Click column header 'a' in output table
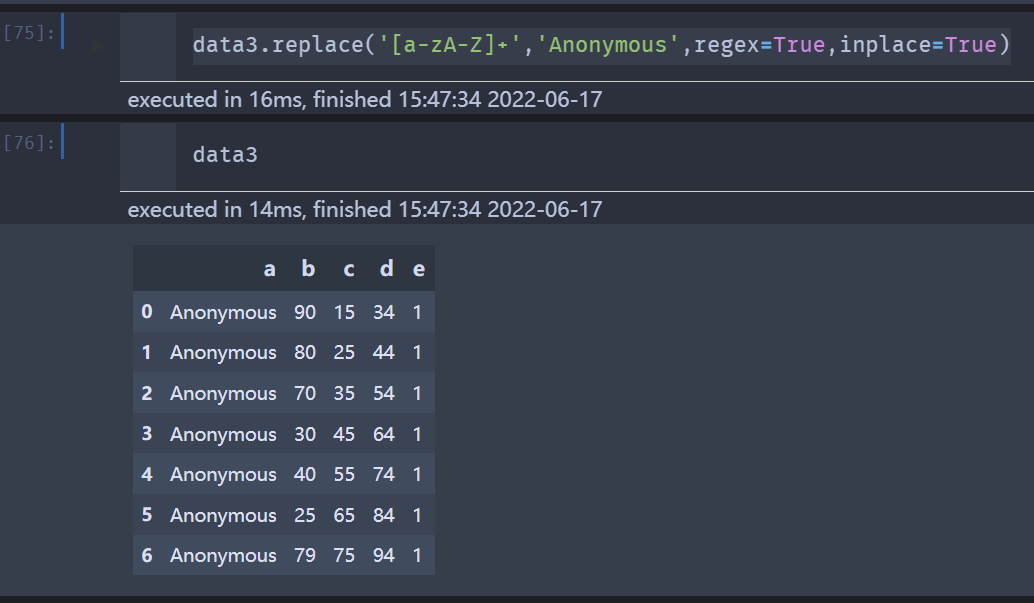 click(x=269, y=269)
